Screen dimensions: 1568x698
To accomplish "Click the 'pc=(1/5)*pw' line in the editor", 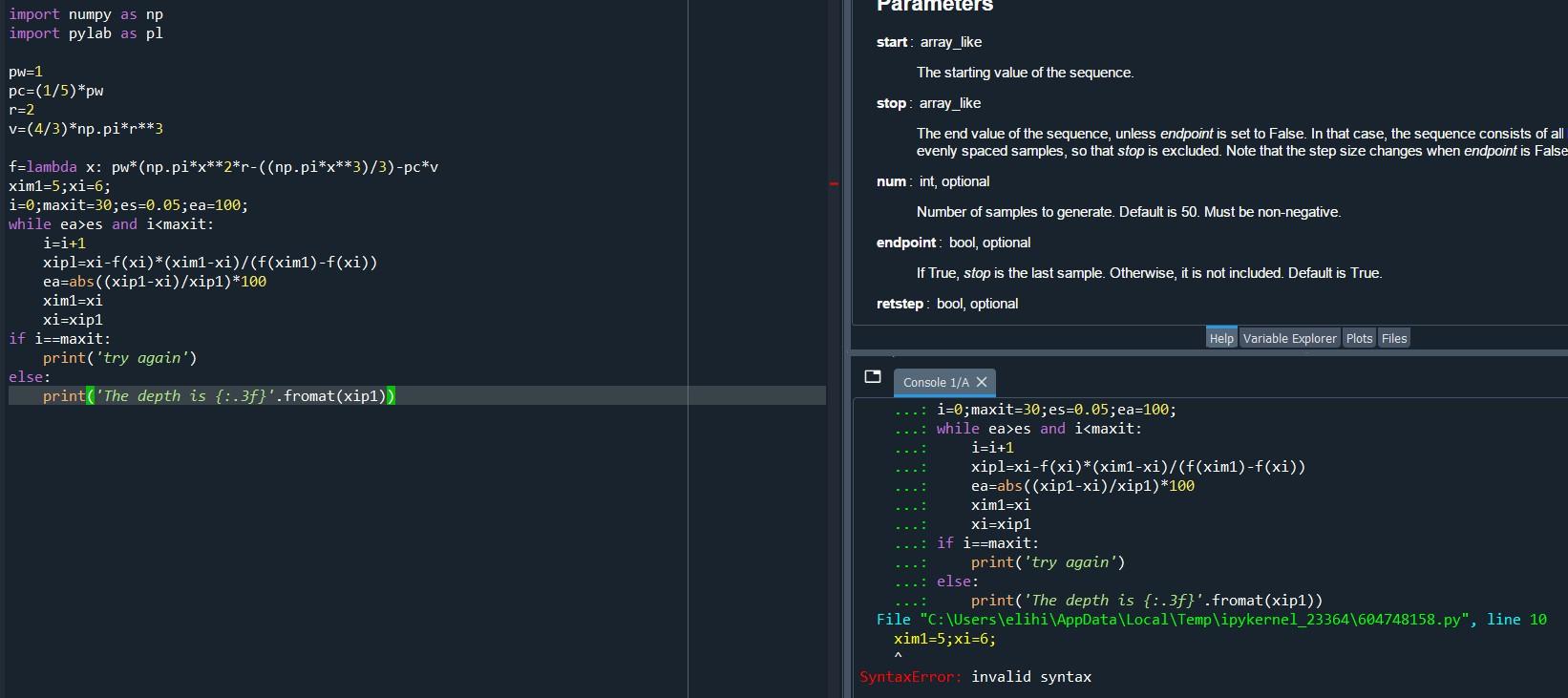I will 56,91.
